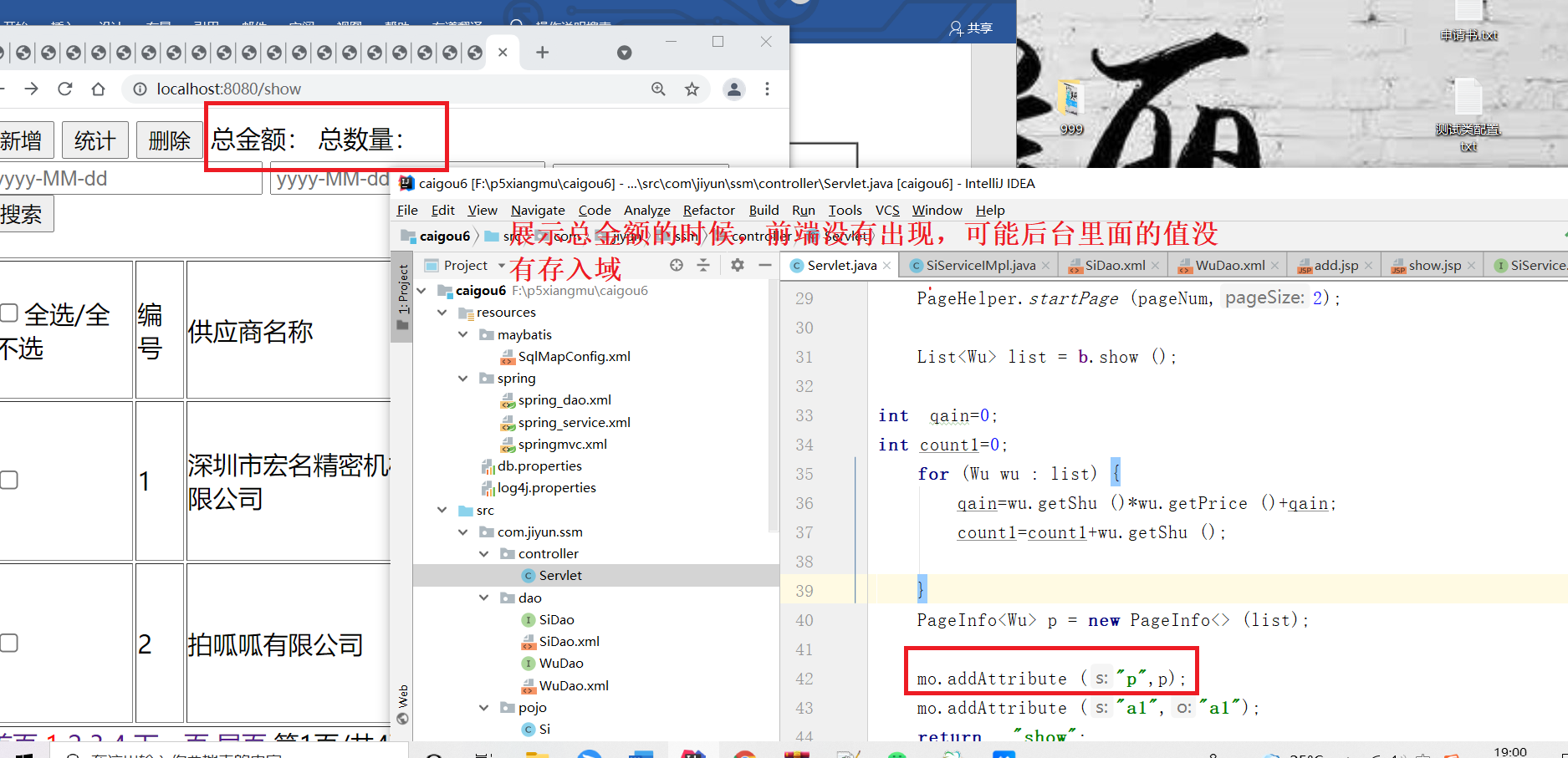The image size is (1568, 758).
Task: Collapse the src folder
Action: (x=442, y=510)
